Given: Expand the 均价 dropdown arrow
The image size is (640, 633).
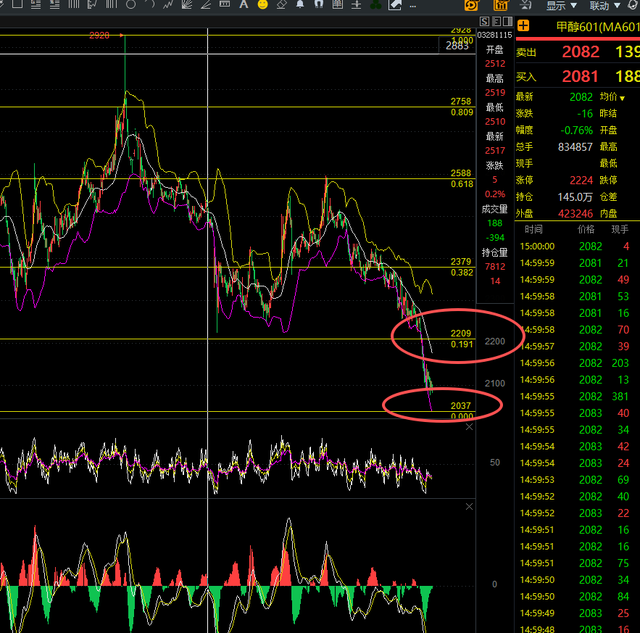Looking at the screenshot, I should click(622, 98).
